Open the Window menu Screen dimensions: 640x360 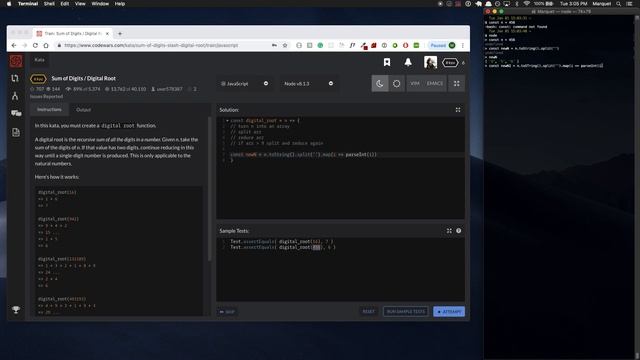coord(100,4)
